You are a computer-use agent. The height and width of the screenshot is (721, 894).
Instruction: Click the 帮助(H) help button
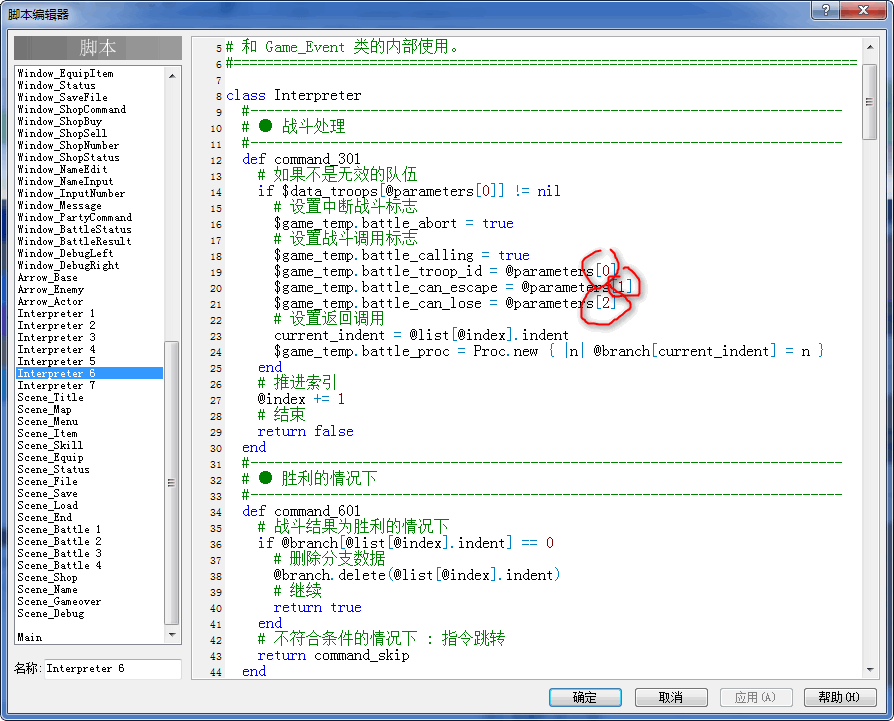[839, 697]
